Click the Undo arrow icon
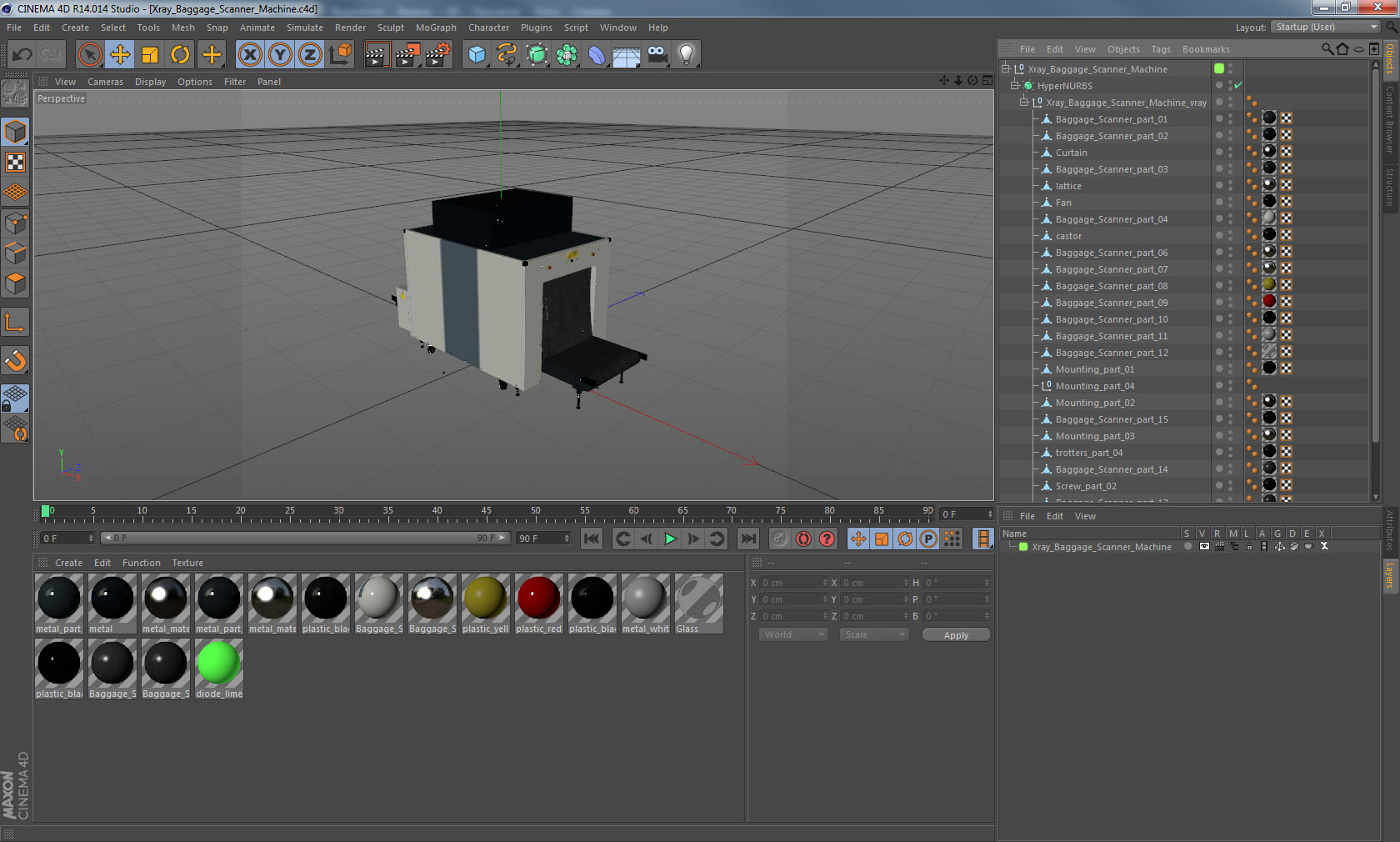 click(x=22, y=55)
